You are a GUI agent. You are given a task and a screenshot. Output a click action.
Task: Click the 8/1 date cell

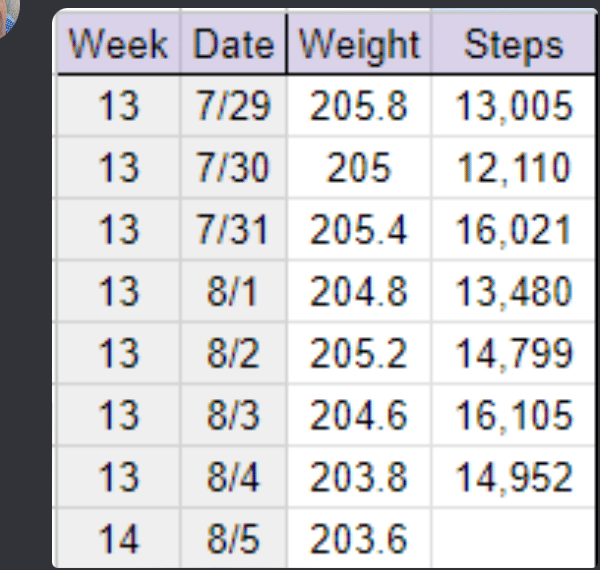233,292
